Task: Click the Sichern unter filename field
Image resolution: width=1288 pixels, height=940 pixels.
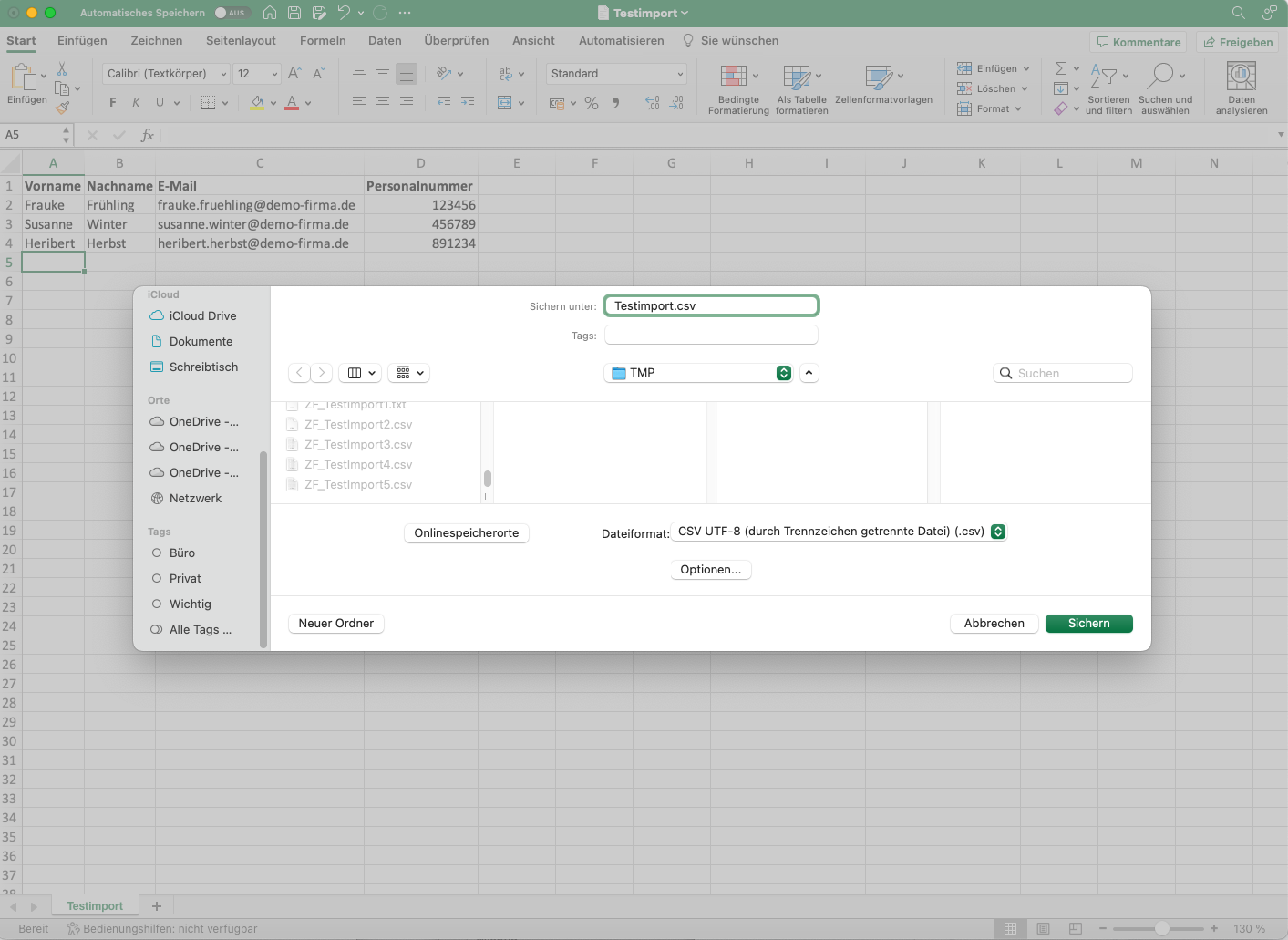Action: pyautogui.click(x=711, y=305)
